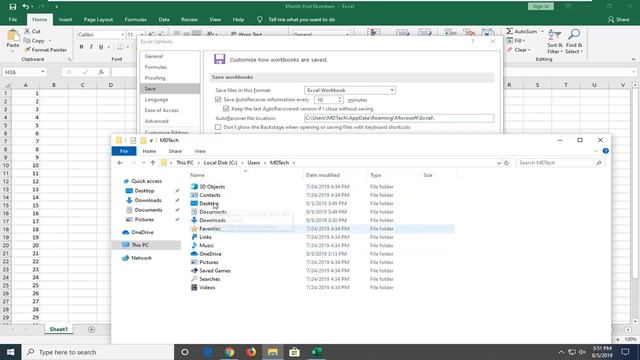Viewport: 640px width, 360px height.
Task: Expand File Explorer address history dropdown
Action: click(x=499, y=163)
